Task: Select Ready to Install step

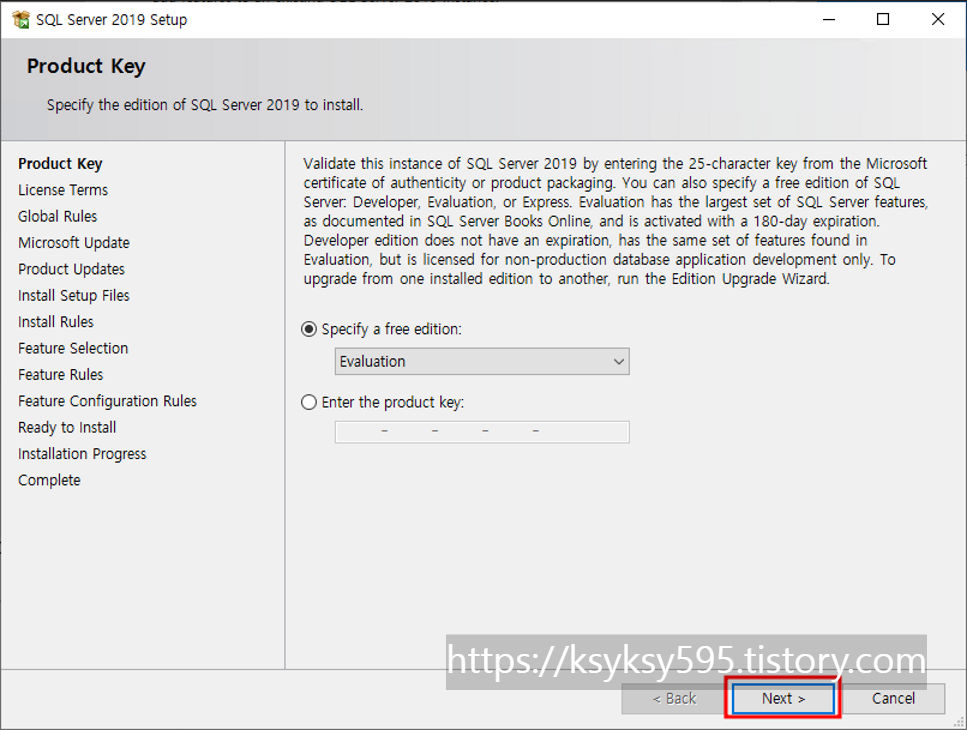Action: click(x=67, y=428)
